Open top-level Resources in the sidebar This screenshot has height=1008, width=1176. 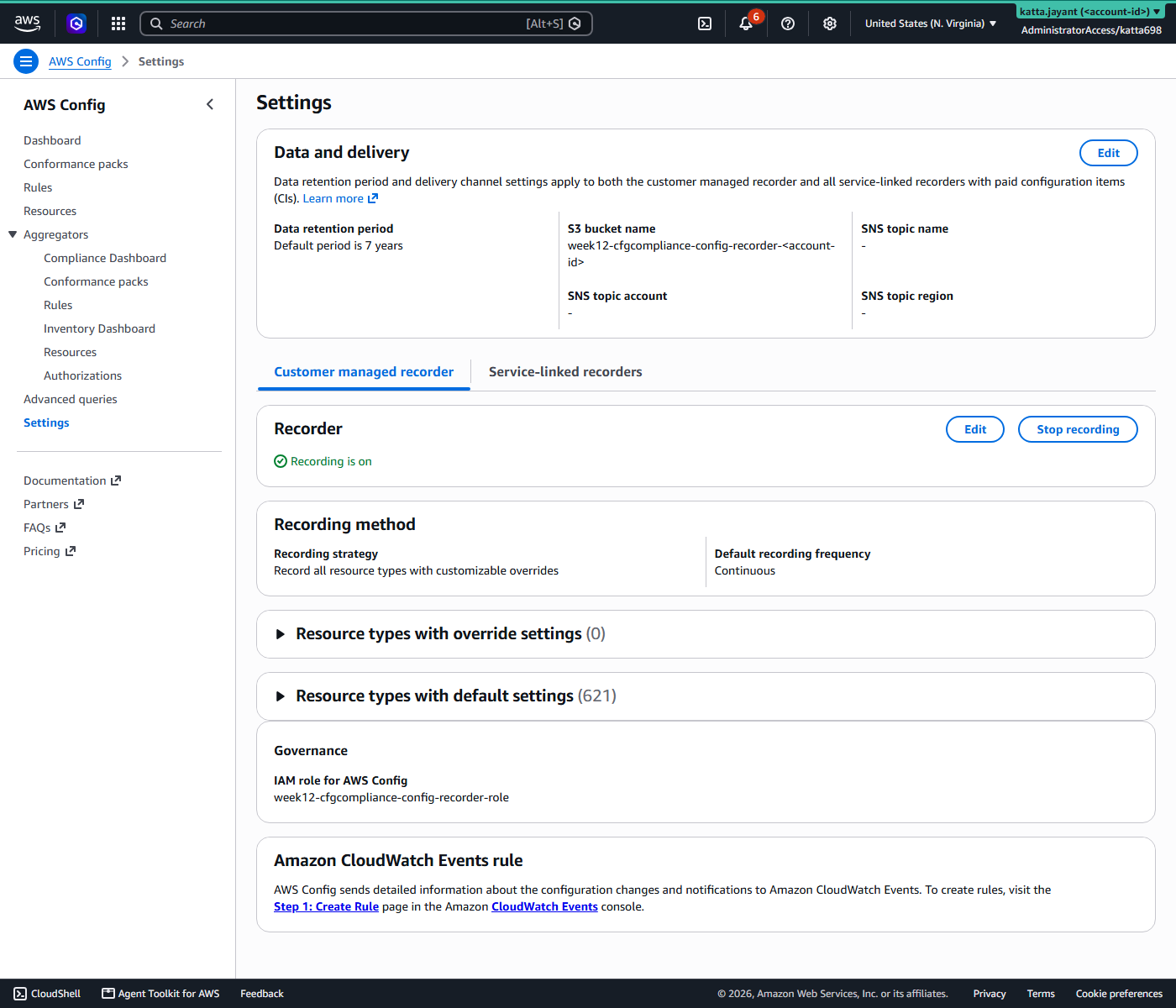[50, 211]
